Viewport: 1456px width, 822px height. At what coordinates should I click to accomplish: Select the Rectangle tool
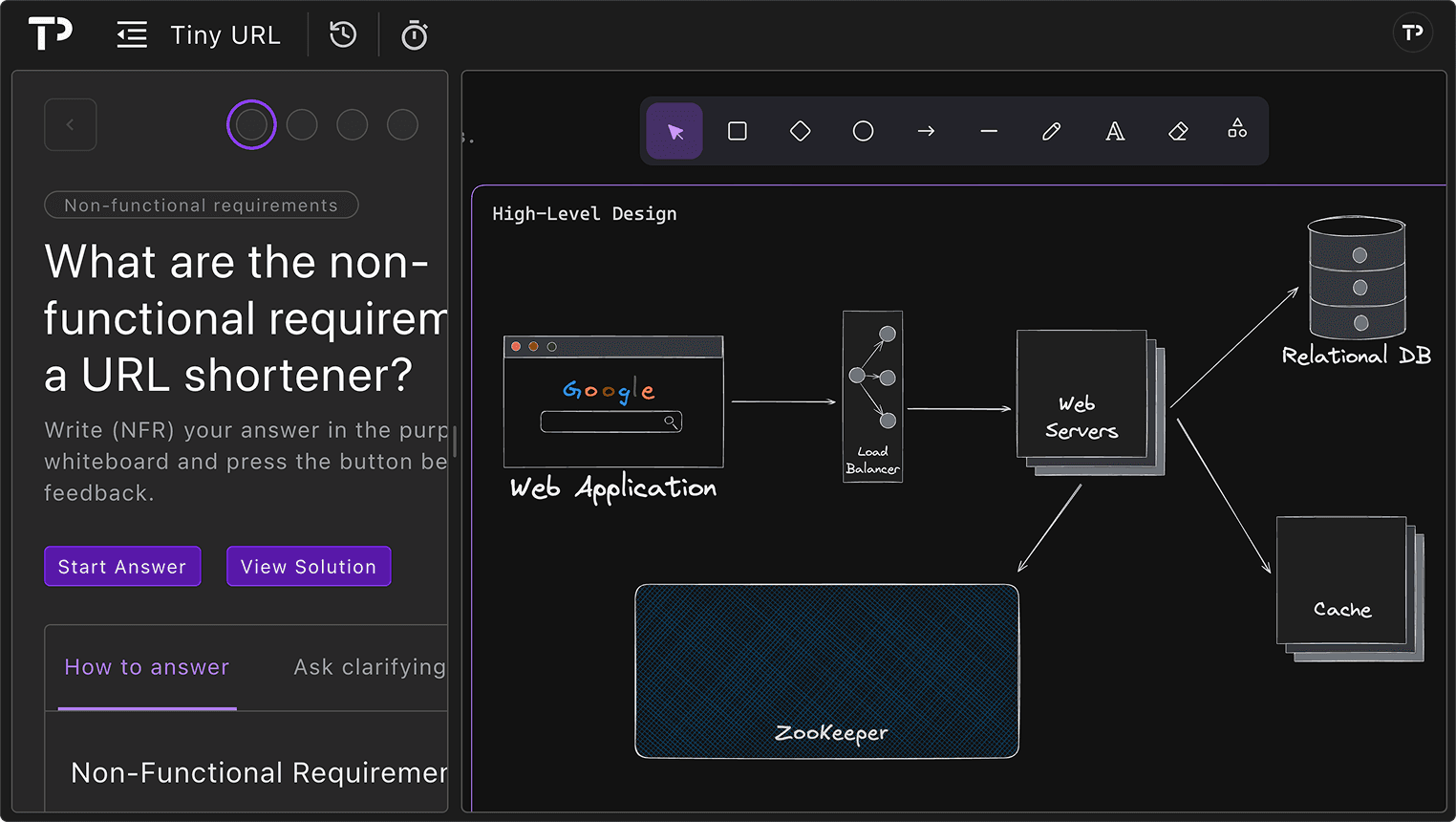tap(737, 131)
